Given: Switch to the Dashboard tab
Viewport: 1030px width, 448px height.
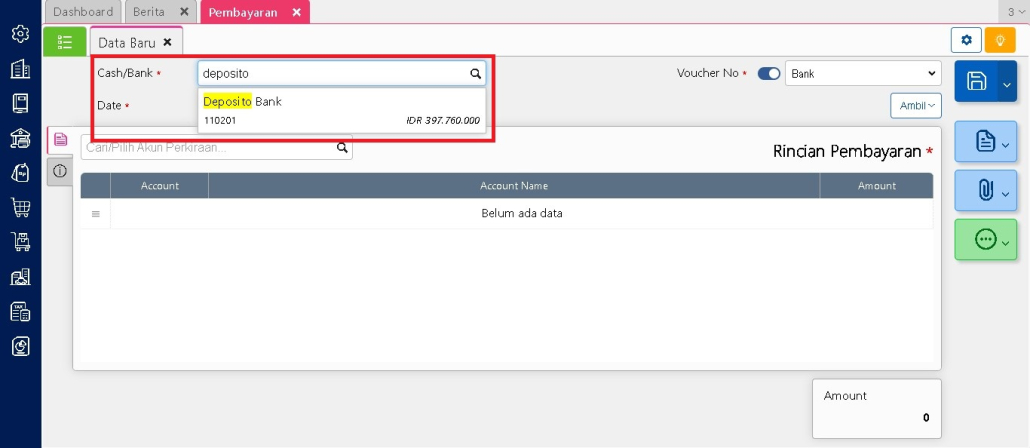Looking at the screenshot, I should (x=83, y=12).
